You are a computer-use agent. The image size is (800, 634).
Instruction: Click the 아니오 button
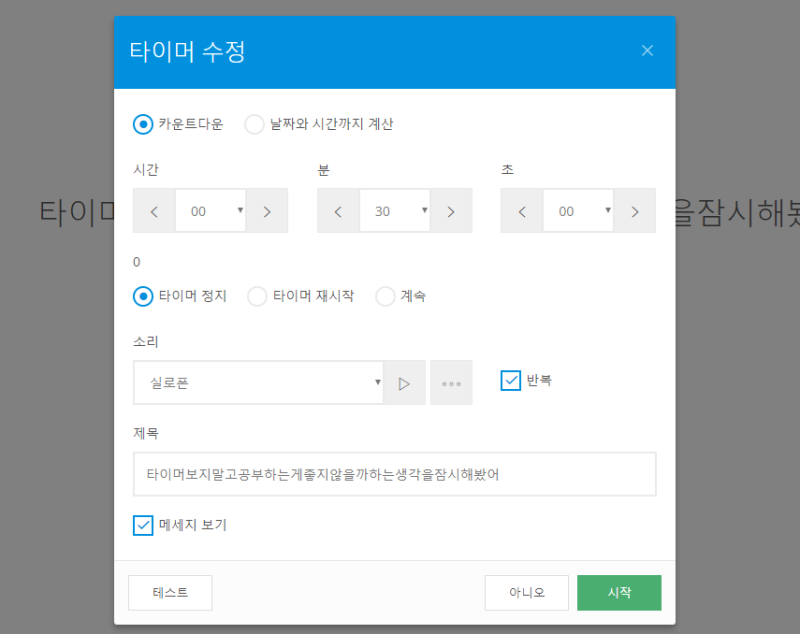527,592
